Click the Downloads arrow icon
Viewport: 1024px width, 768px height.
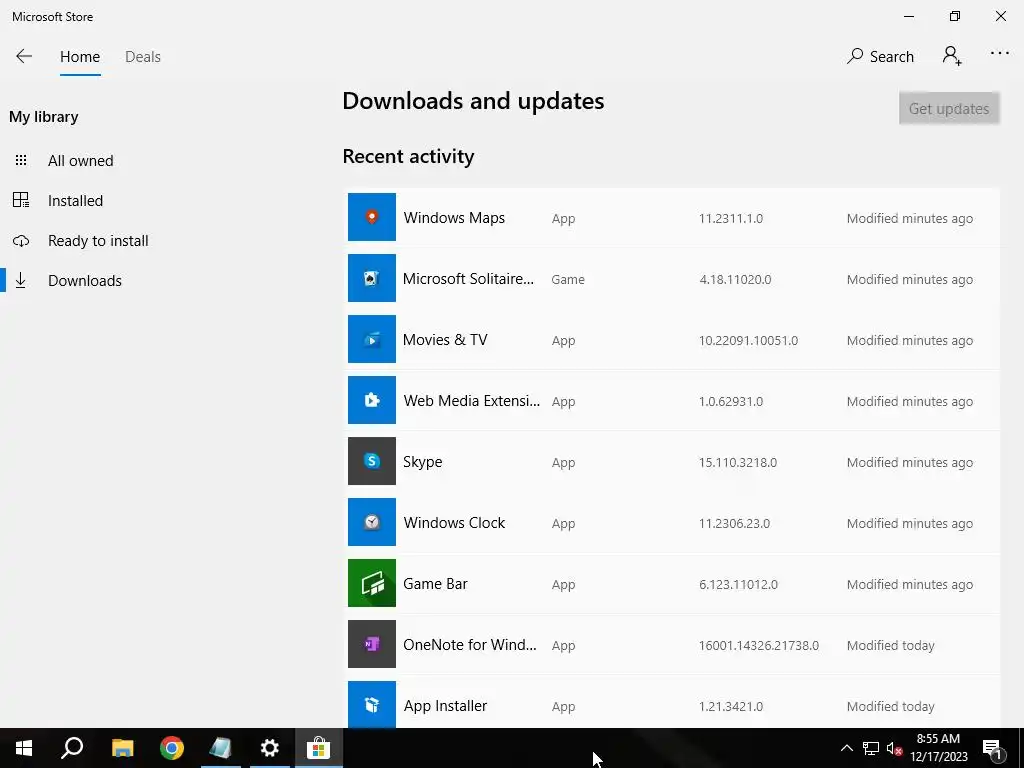coord(21,280)
